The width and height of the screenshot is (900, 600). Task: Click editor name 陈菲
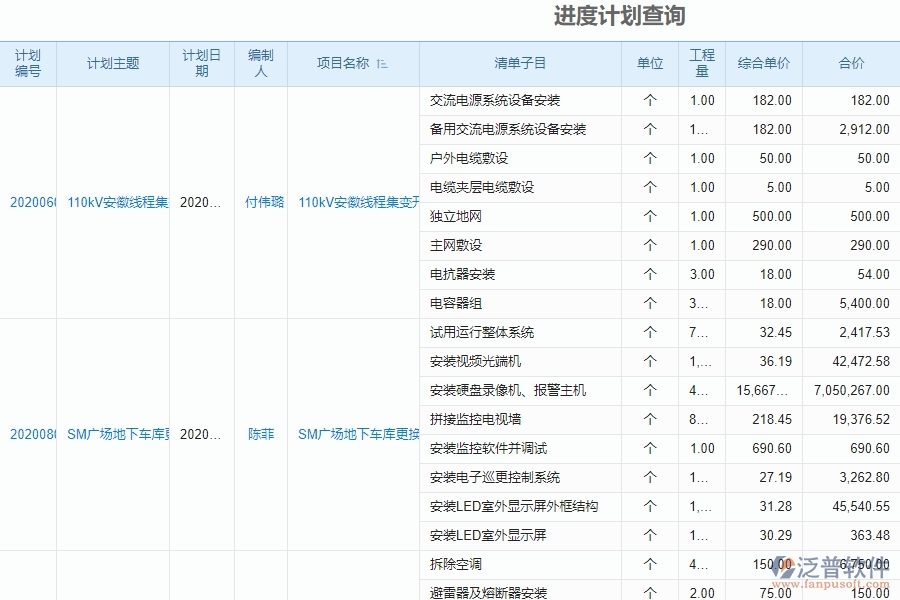[260, 435]
